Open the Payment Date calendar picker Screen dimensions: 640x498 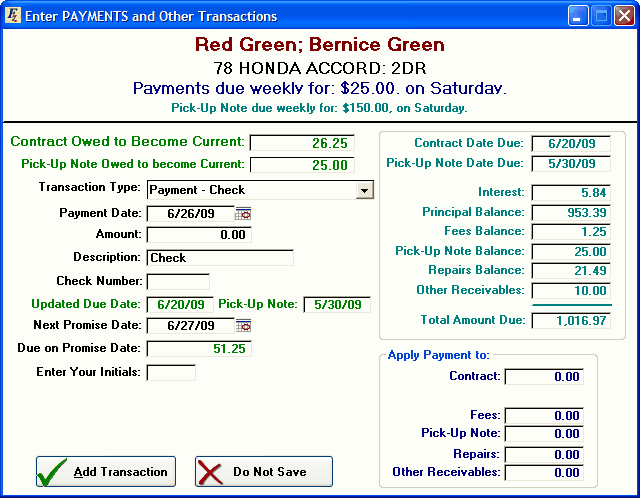tap(243, 213)
